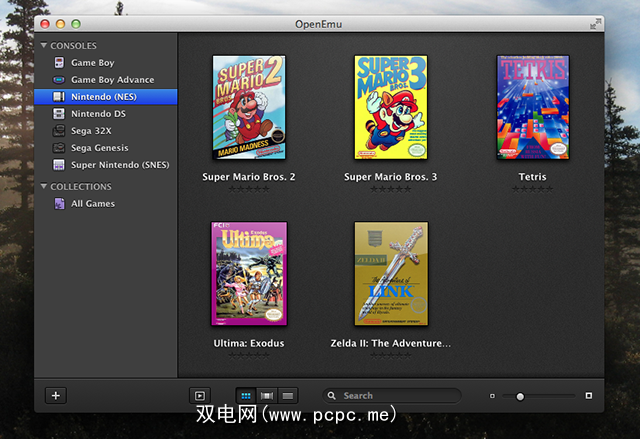Screen dimensions: 640x439
Task: Choose the Super Nintendo (SNES) icon
Action: (x=59, y=165)
